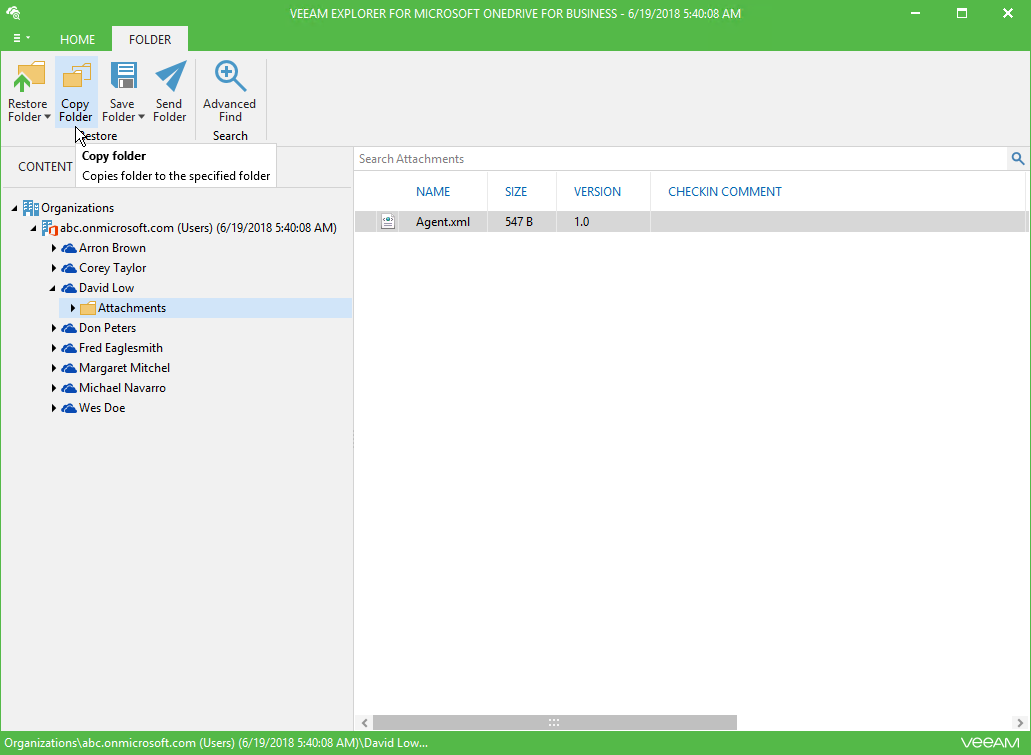Click the scroll left arrow
The width and height of the screenshot is (1031, 755).
click(364, 722)
